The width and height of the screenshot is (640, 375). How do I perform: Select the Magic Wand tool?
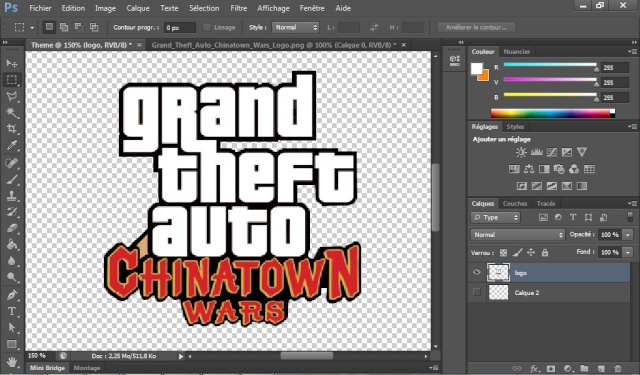(12, 112)
